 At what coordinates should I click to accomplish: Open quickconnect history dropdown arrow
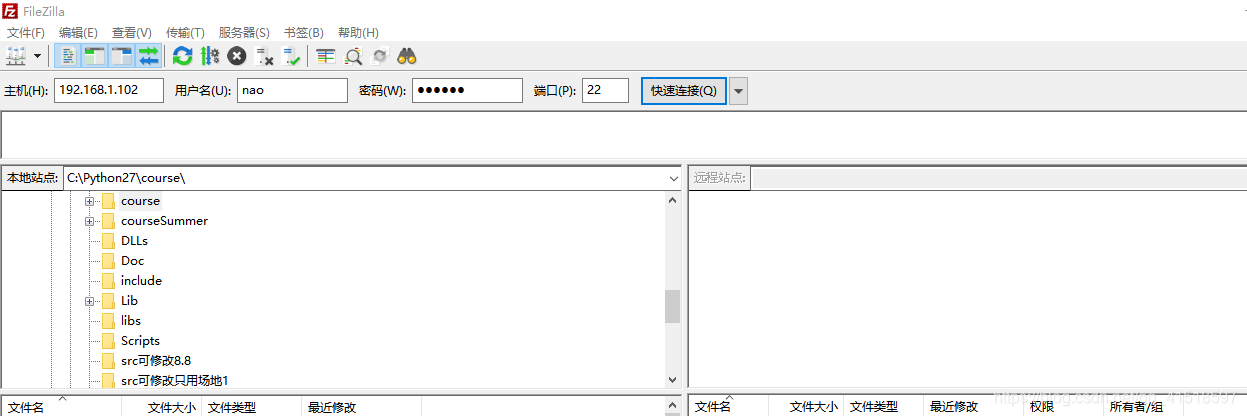point(738,90)
